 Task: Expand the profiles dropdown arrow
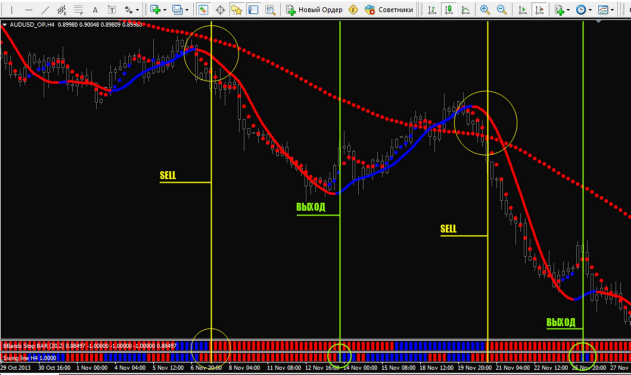click(187, 10)
